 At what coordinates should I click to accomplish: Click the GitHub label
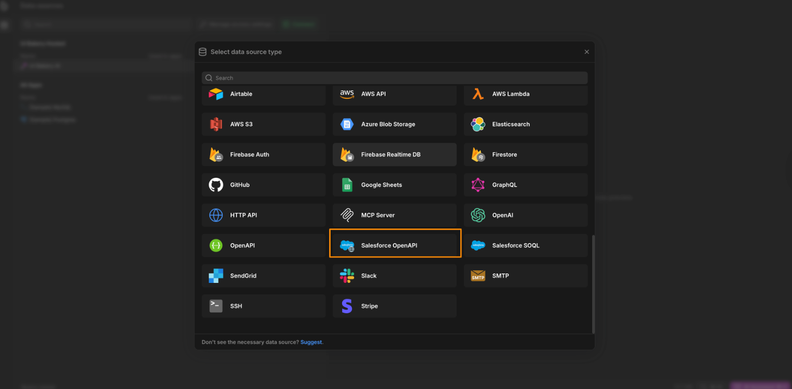click(240, 185)
